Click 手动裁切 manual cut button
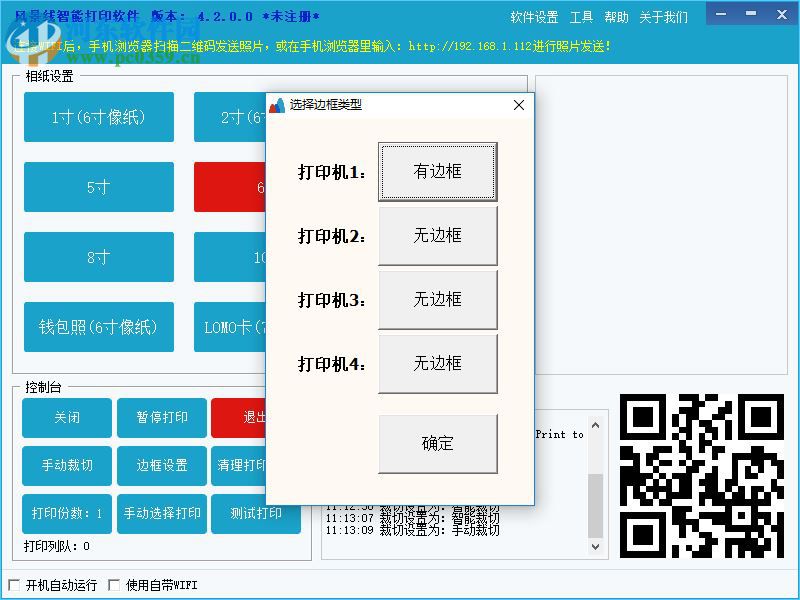Viewport: 800px width, 600px height. click(66, 466)
